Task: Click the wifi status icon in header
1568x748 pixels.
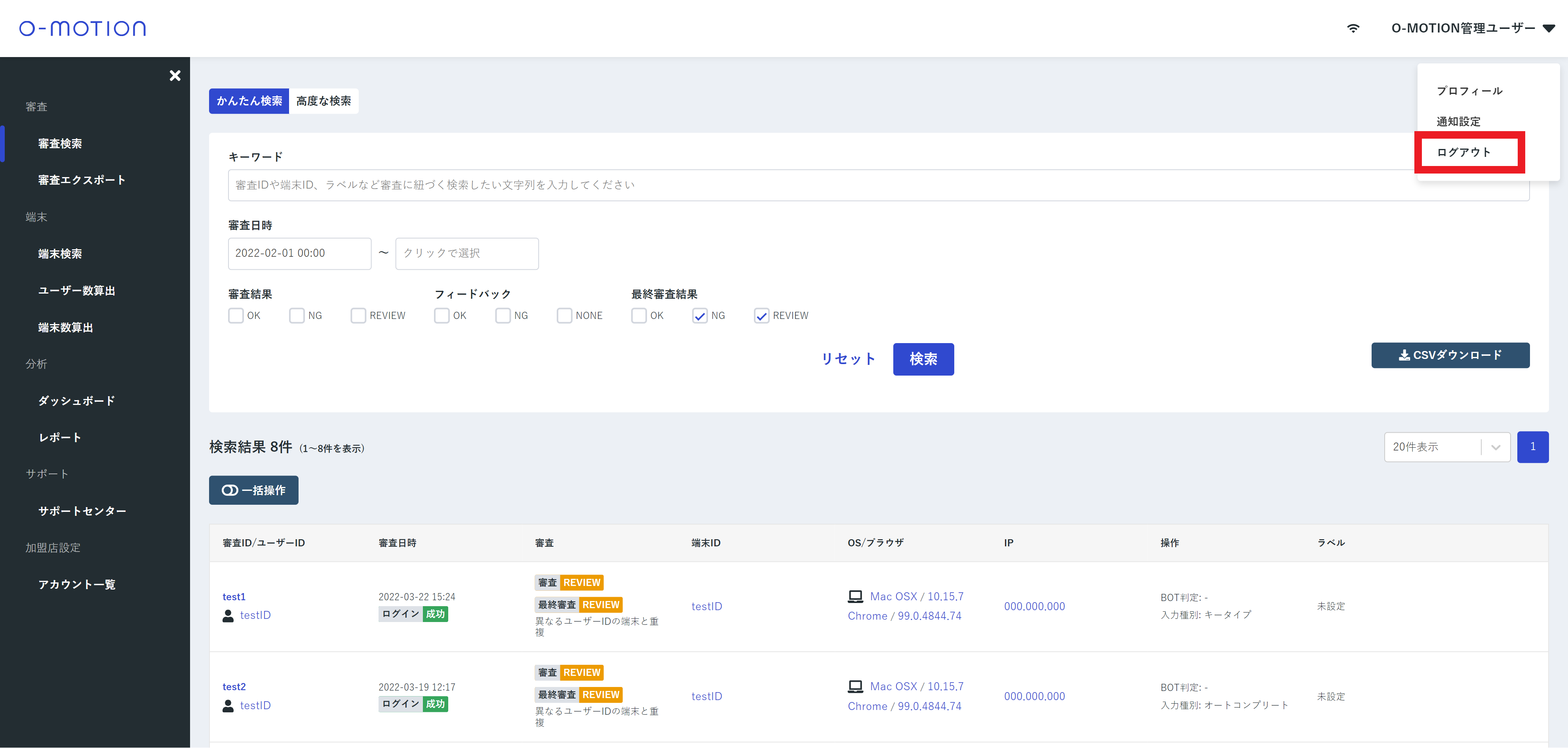Action: coord(1353,28)
